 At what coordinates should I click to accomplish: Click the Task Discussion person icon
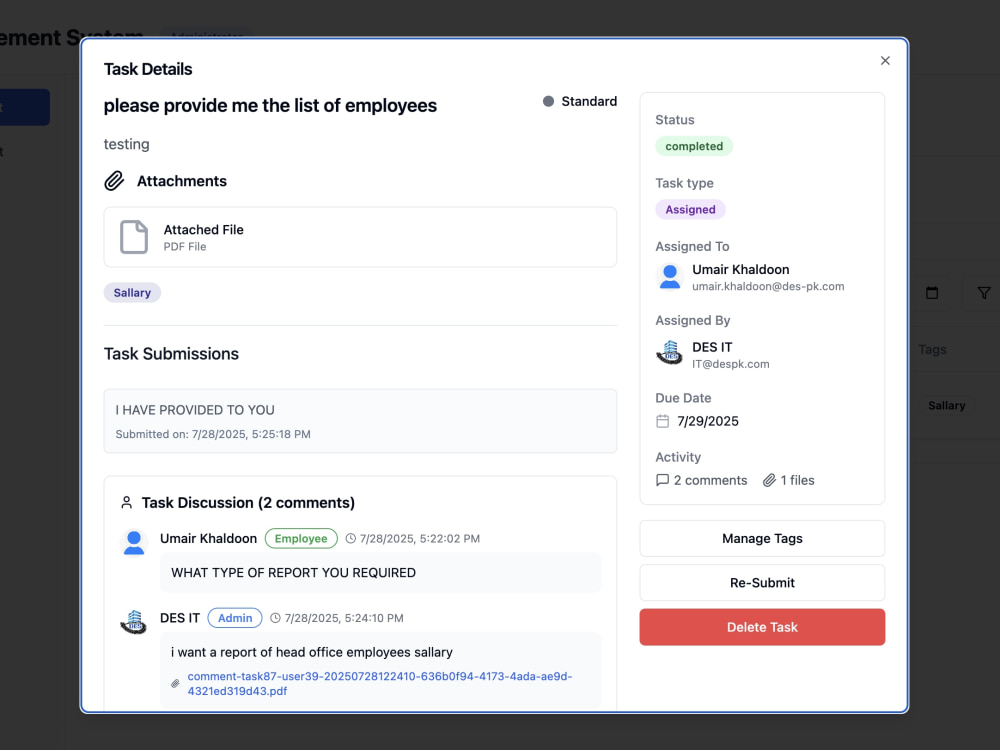126,503
